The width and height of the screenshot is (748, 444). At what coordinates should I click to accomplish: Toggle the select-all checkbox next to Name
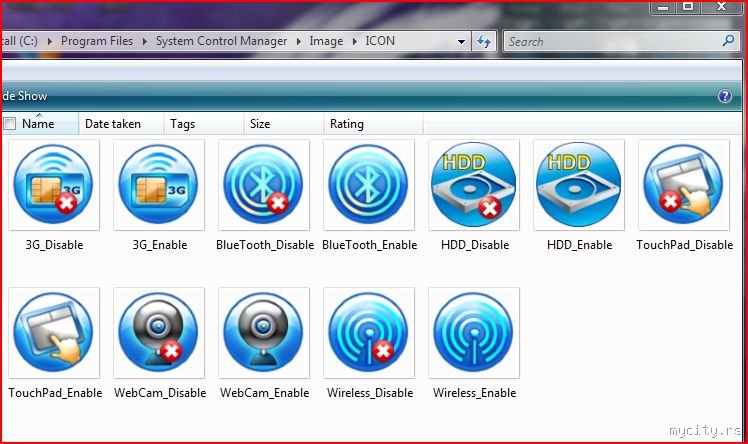click(x=10, y=124)
